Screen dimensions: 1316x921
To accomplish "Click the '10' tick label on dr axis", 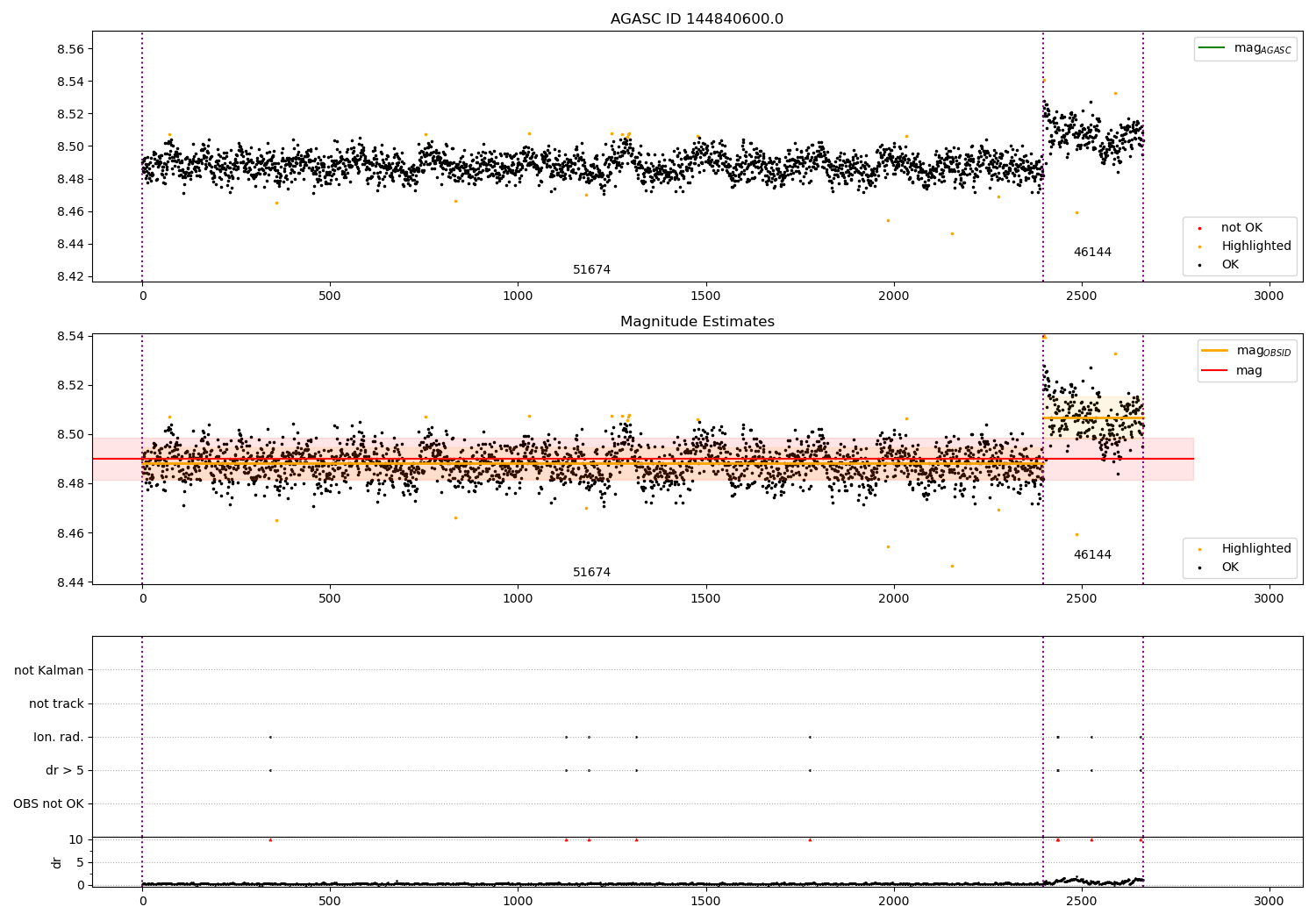I will click(76, 839).
